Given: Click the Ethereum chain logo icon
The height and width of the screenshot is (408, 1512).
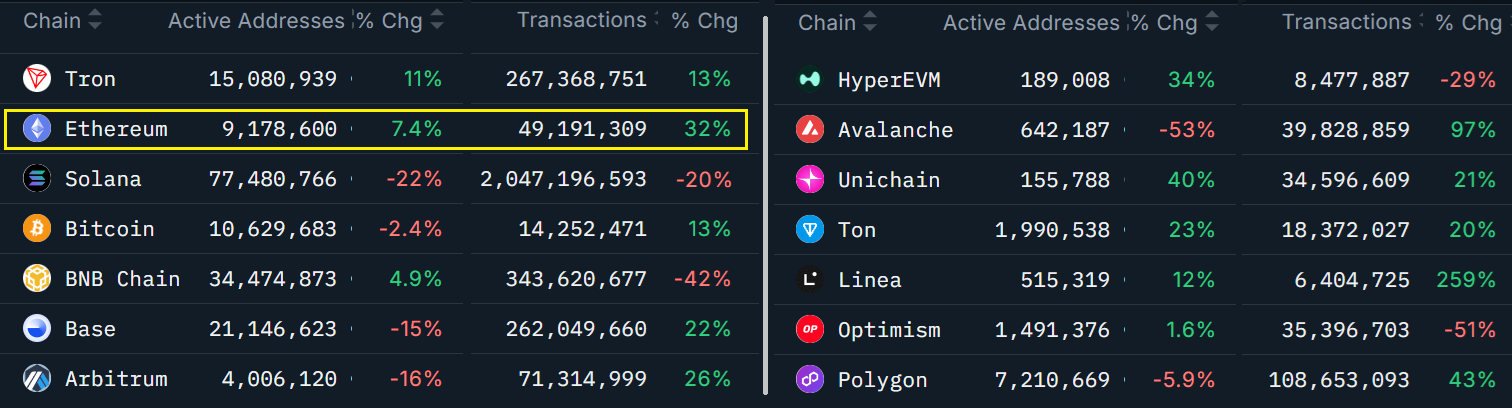Looking at the screenshot, I should (37, 129).
